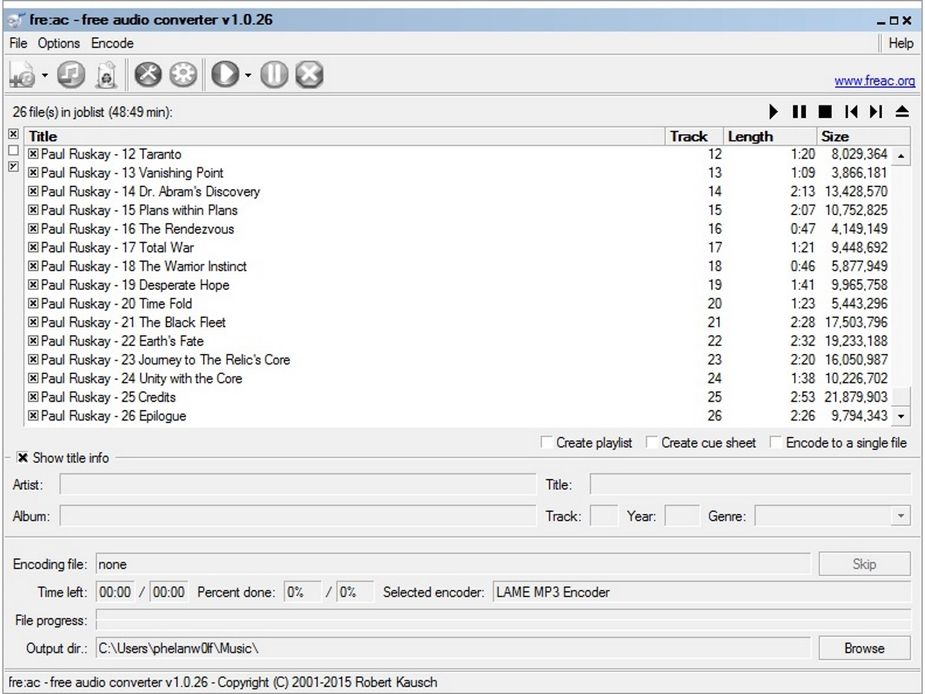Screen dimensions: 925x694
Task: Open the Genre dropdown list
Action: point(898,516)
